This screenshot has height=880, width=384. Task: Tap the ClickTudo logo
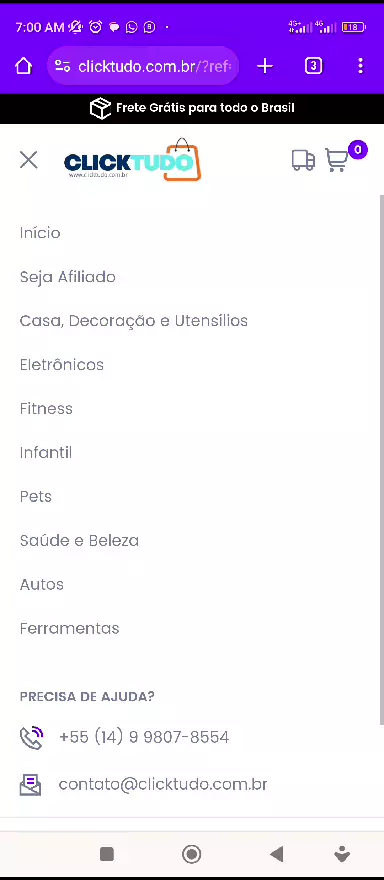click(x=132, y=160)
